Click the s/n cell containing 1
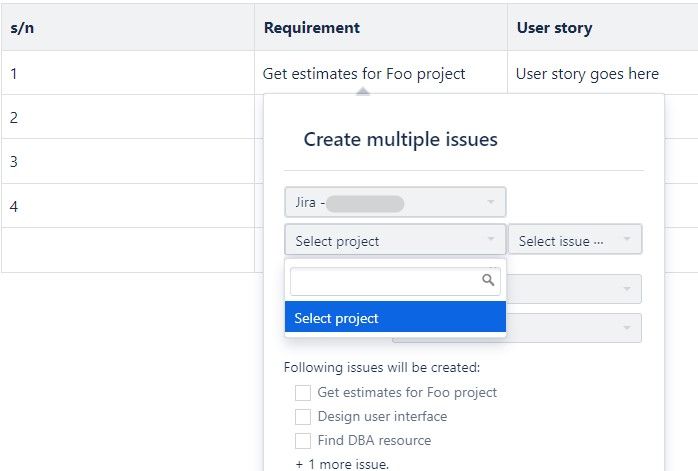The width and height of the screenshot is (698, 471). pyautogui.click(x=128, y=73)
